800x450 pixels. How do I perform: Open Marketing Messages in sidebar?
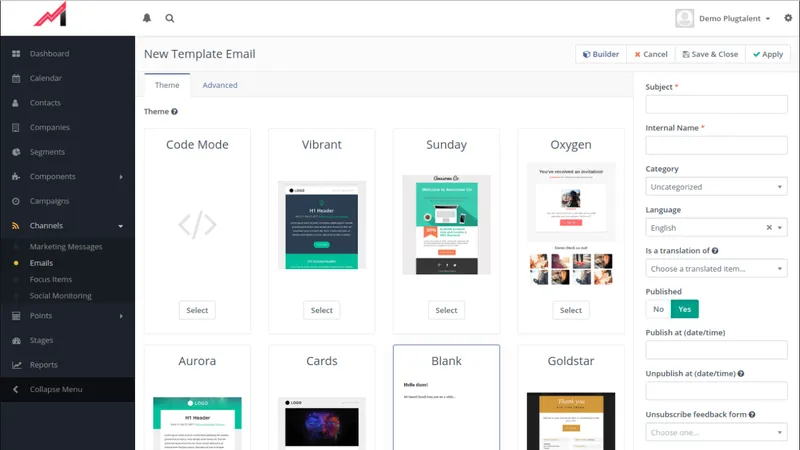coord(66,246)
